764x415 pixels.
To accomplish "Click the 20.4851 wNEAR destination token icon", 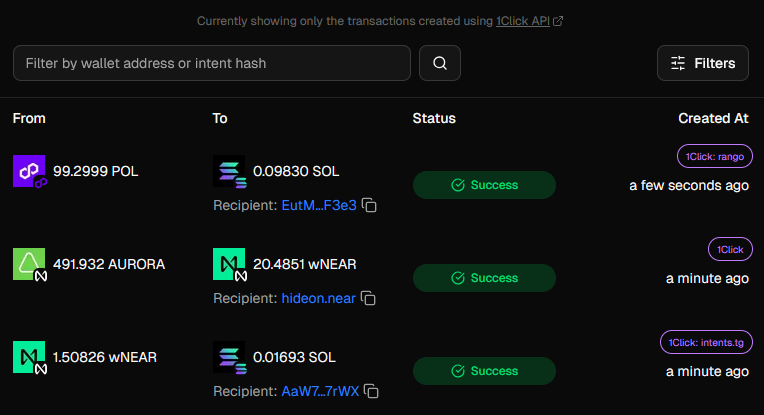I will [x=229, y=264].
